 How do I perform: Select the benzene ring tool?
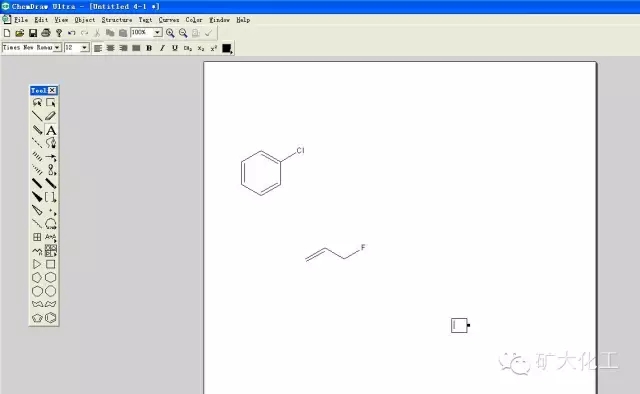click(x=51, y=318)
